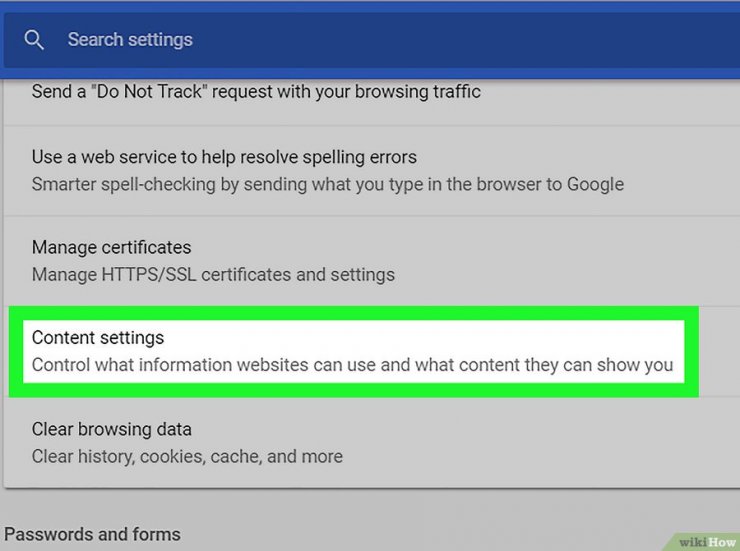Click "Clear history, cookies, cache, and more" text
Image resolution: width=740 pixels, height=551 pixels.
click(187, 457)
